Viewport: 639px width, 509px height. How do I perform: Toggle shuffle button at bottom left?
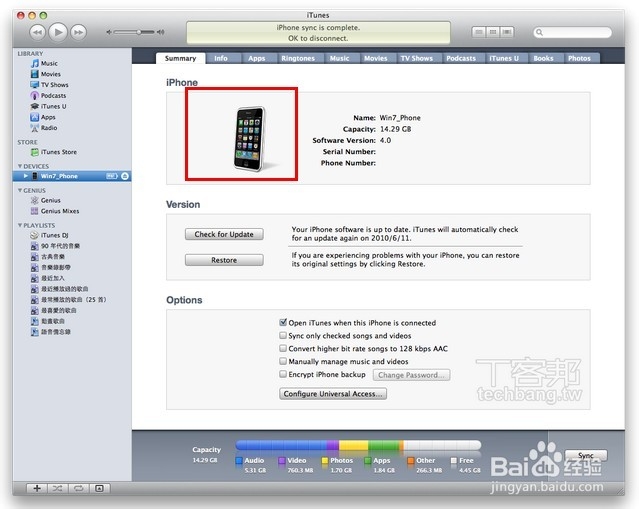click(57, 488)
